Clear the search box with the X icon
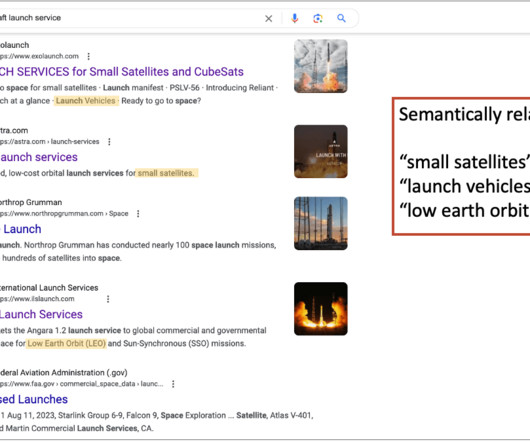 (268, 19)
